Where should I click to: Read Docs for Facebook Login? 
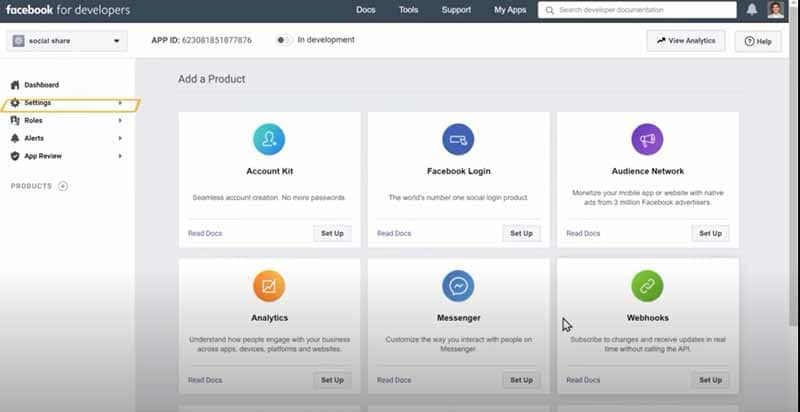click(x=394, y=234)
